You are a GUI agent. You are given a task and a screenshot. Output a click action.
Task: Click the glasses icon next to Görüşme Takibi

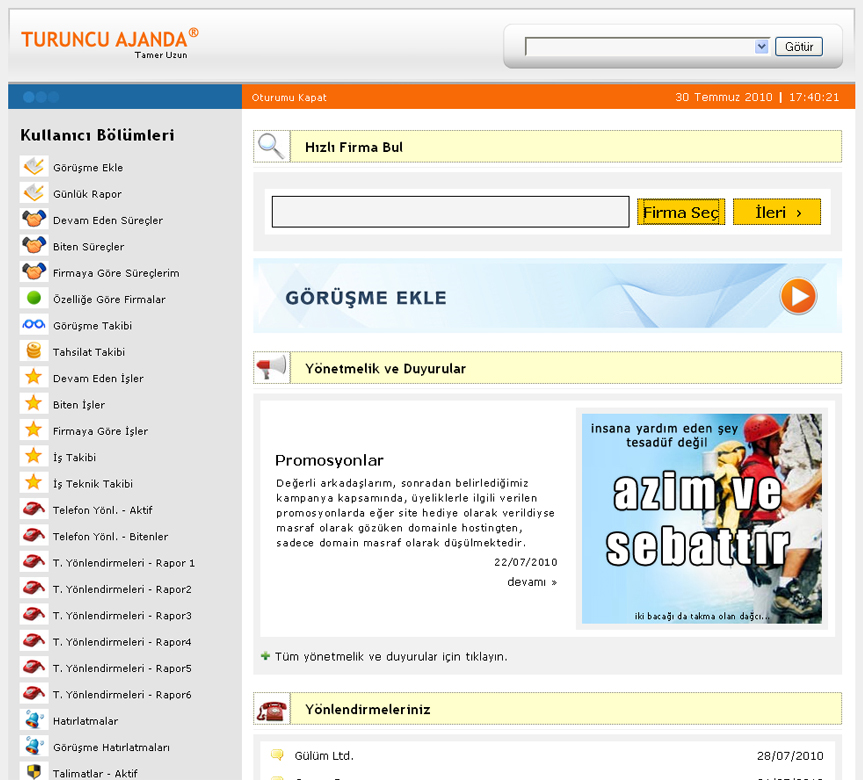coord(34,325)
